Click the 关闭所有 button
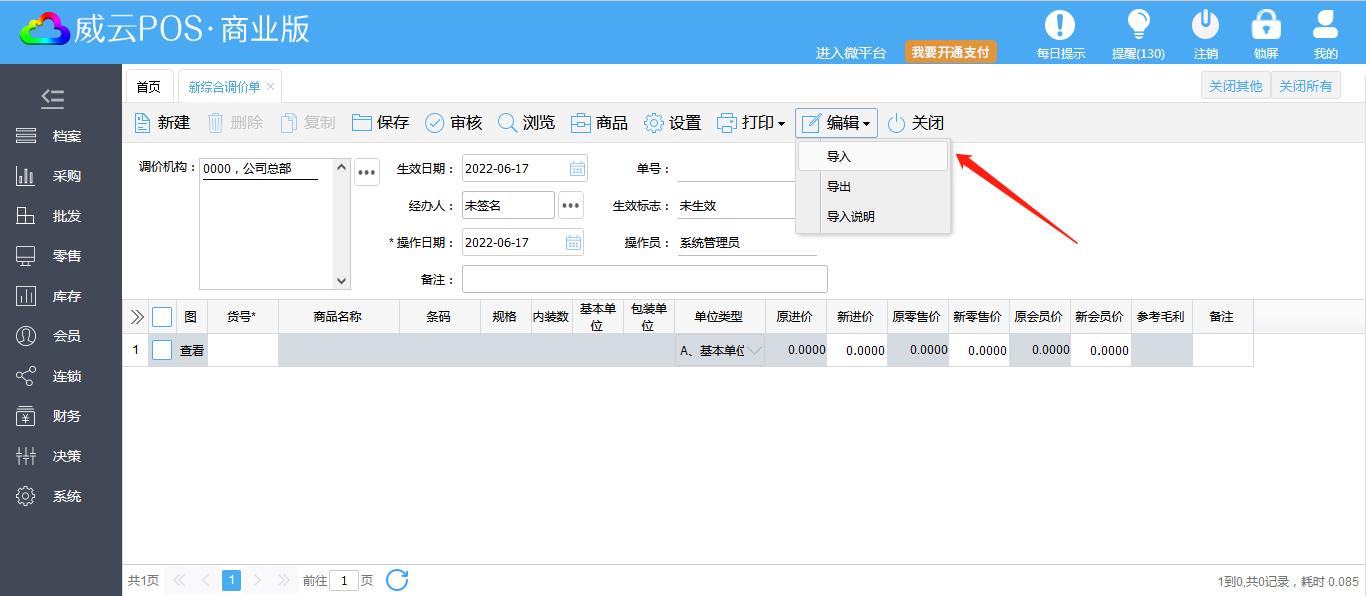 [x=1305, y=86]
